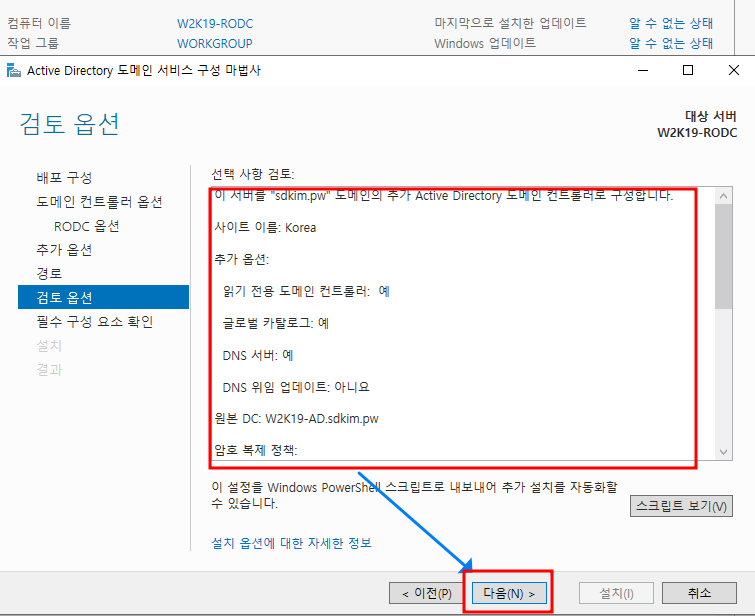Select 필수 구성 요소 확인 step
This screenshot has height=616, width=755.
[x=95, y=321]
